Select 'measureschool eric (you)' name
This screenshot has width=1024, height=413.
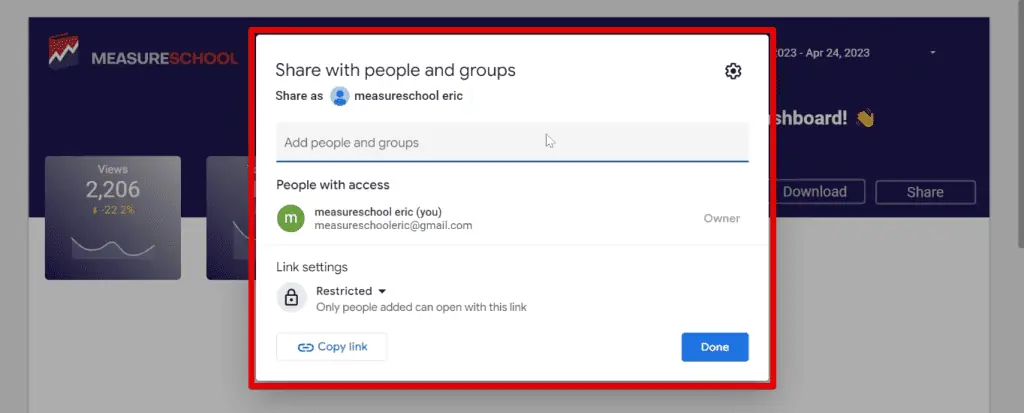(x=378, y=212)
